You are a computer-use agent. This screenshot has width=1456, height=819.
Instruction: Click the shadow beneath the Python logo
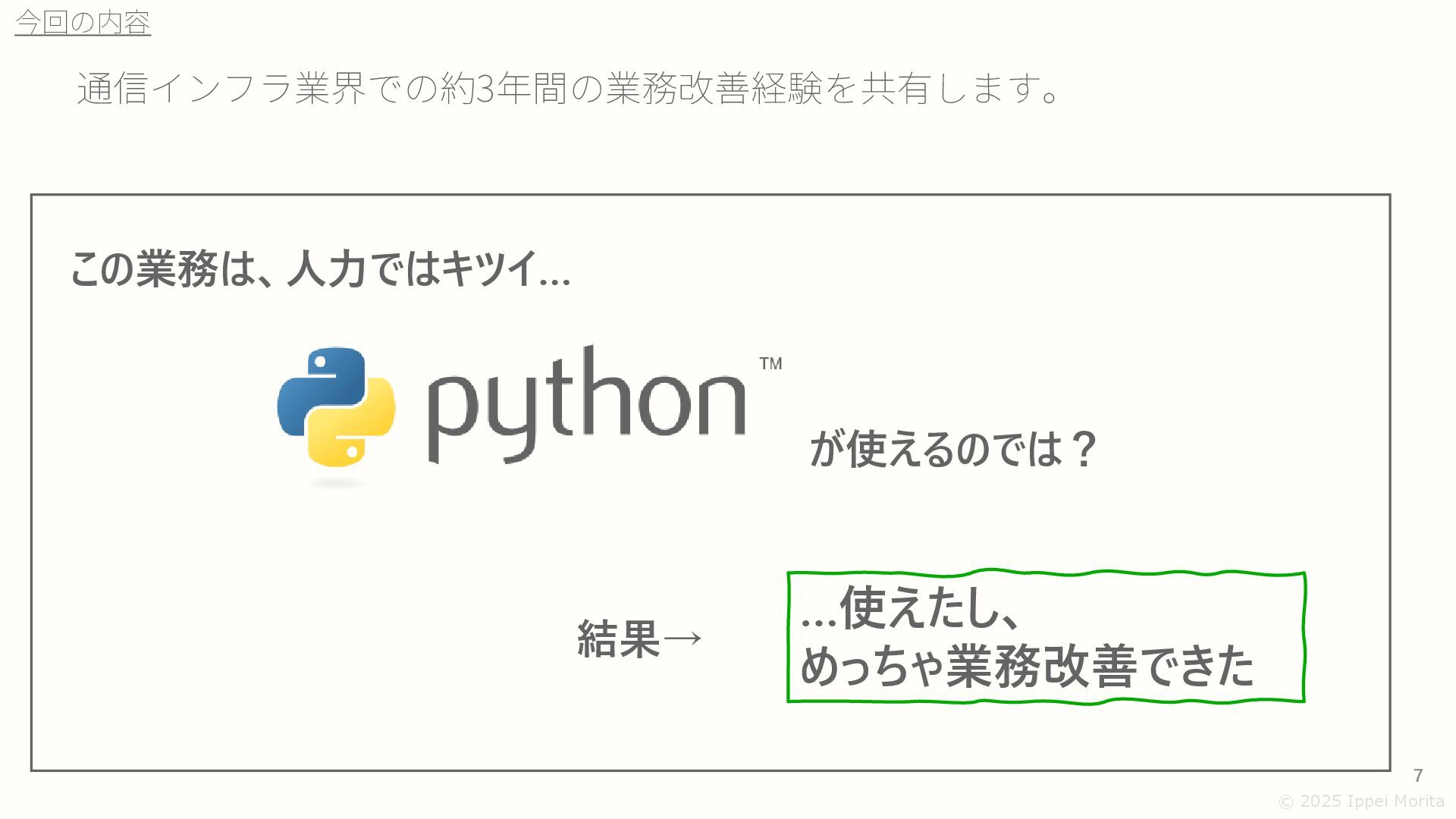(x=336, y=483)
